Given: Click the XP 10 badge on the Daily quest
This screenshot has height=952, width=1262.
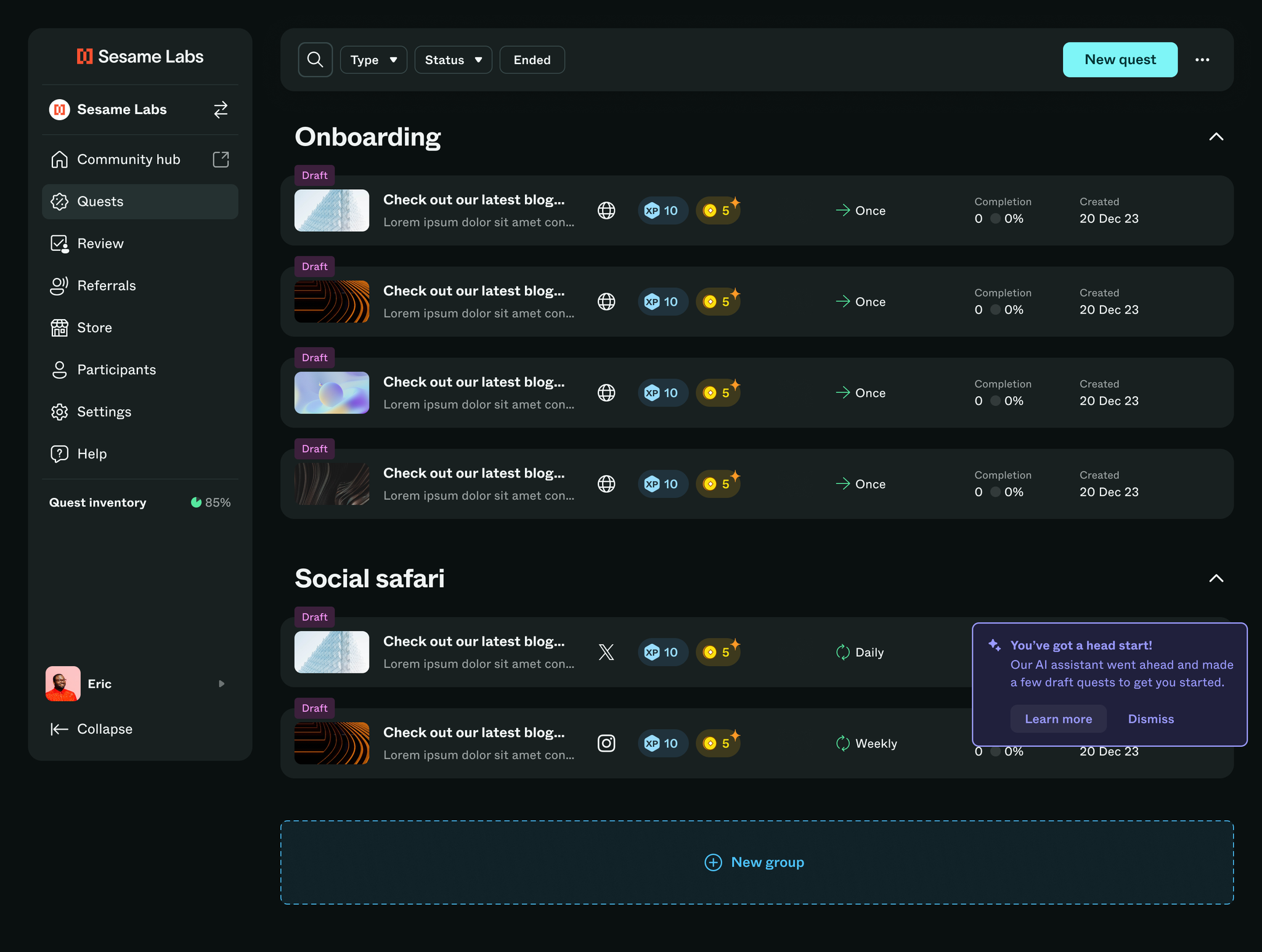Looking at the screenshot, I should click(662, 653).
